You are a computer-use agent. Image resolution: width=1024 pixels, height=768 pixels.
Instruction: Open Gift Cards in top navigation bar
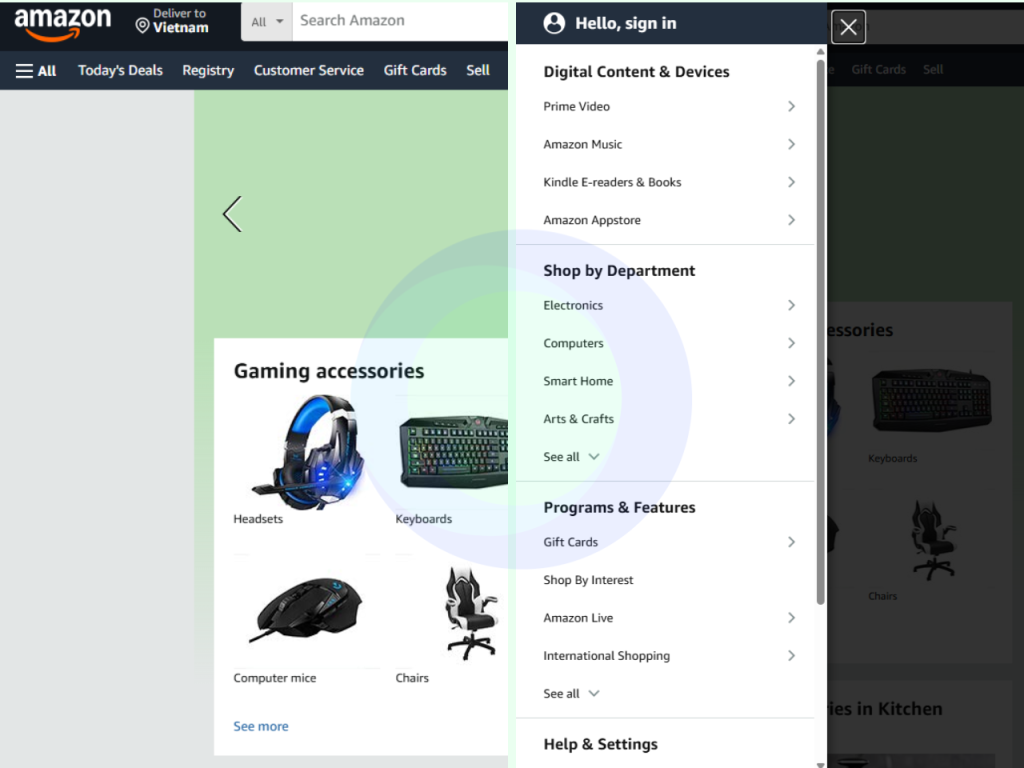coord(415,71)
